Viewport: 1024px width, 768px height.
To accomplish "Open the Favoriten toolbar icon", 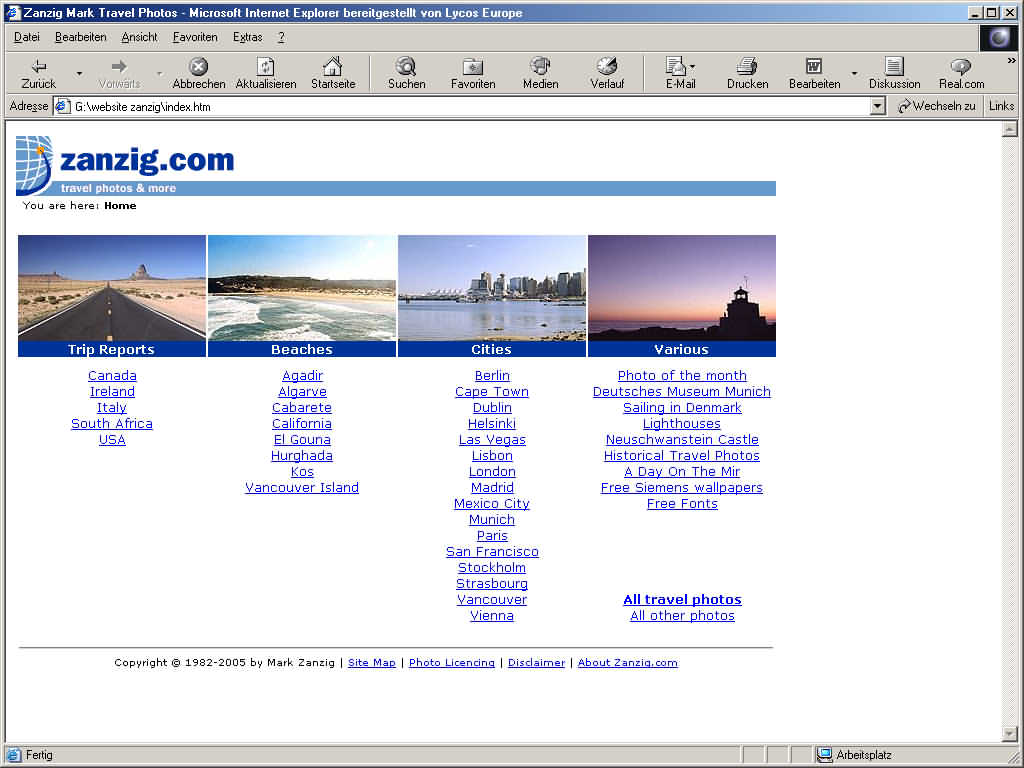I will click(472, 67).
